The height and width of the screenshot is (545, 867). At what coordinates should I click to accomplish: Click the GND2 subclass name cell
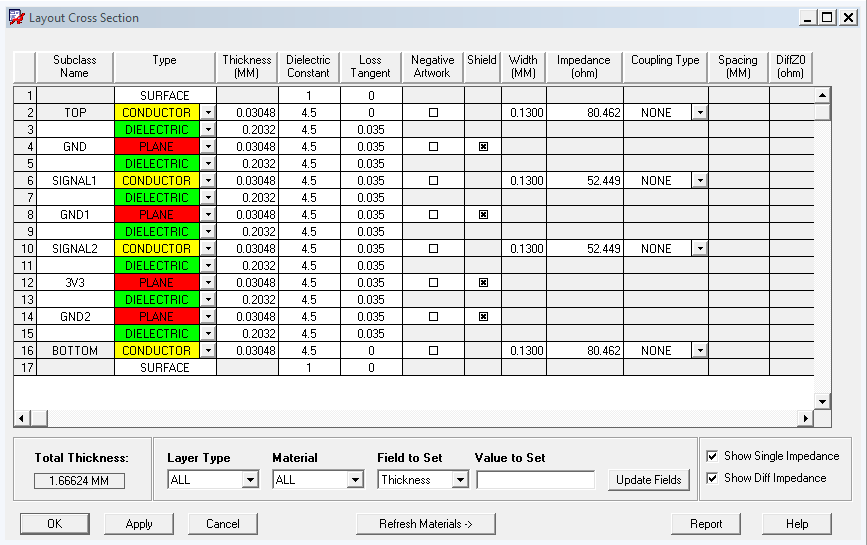coord(75,317)
